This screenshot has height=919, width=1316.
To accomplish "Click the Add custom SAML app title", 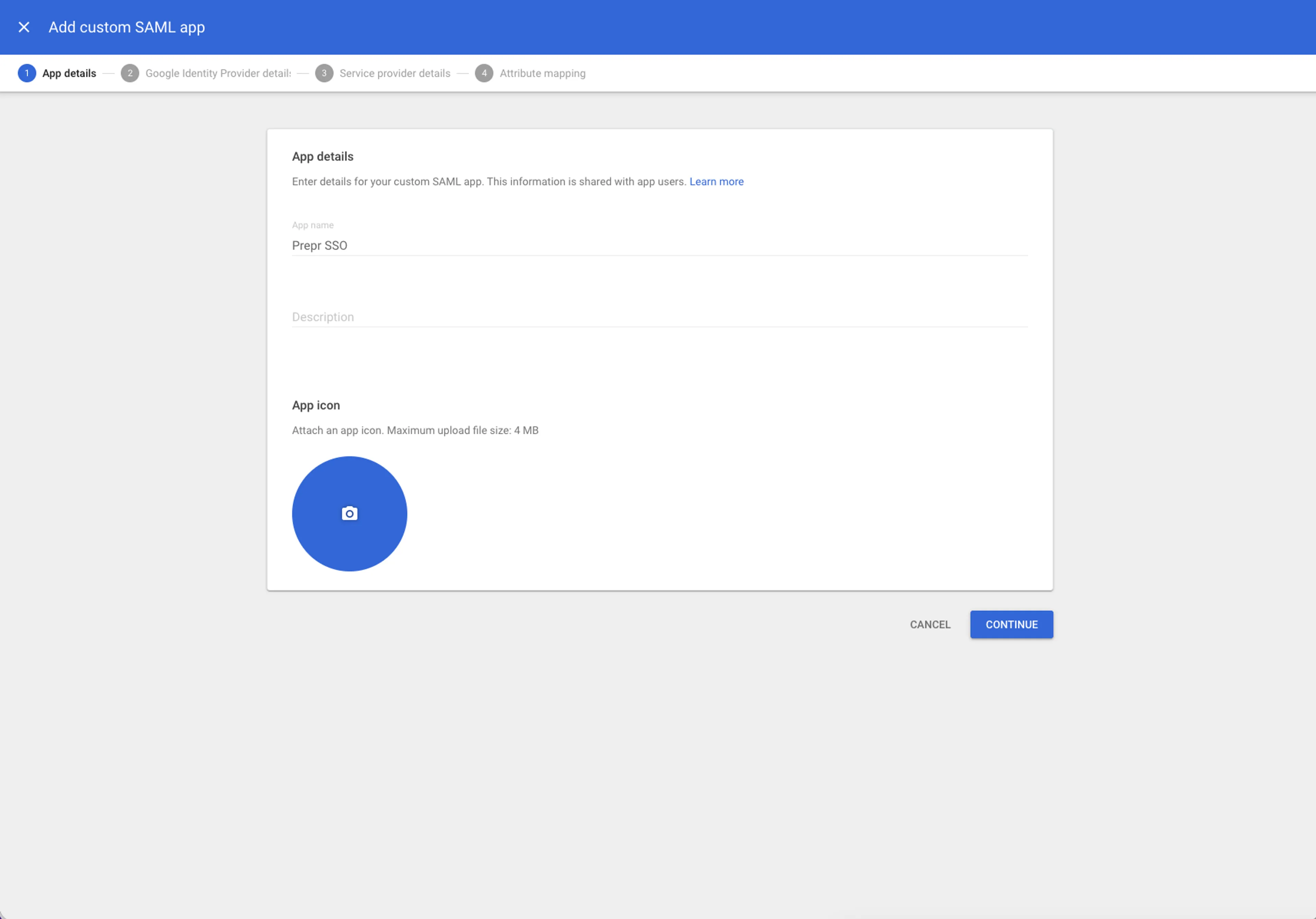I will coord(126,27).
